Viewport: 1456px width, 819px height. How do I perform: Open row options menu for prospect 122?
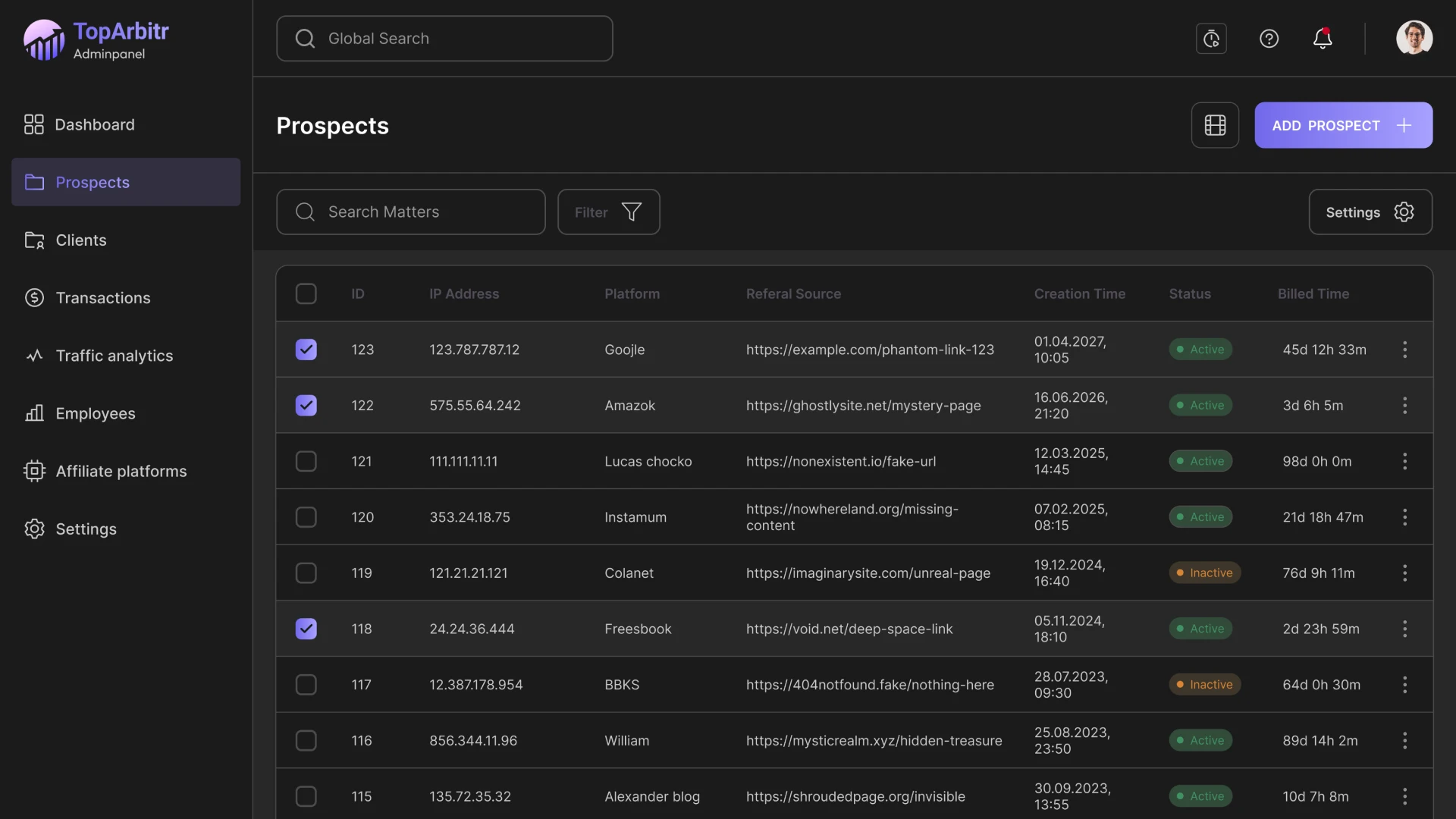click(x=1404, y=406)
